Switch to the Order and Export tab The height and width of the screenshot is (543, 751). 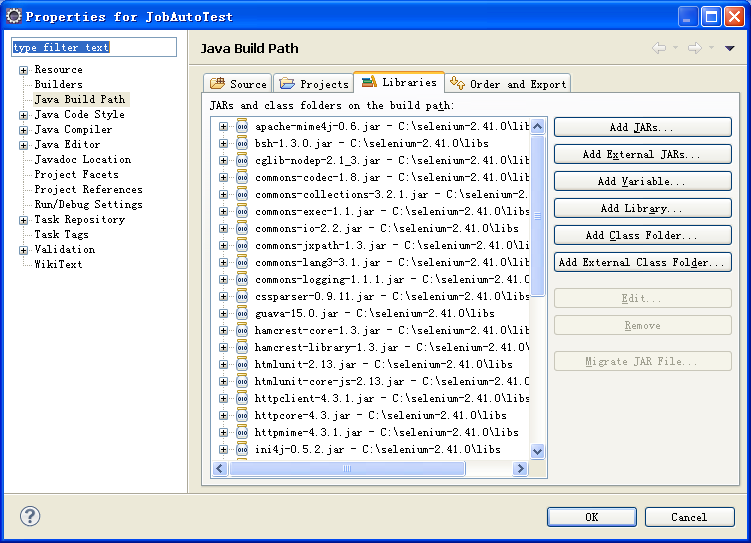pos(508,83)
